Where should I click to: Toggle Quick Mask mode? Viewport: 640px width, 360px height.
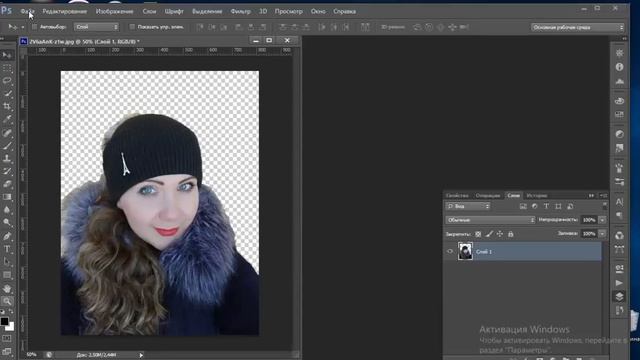(7, 338)
